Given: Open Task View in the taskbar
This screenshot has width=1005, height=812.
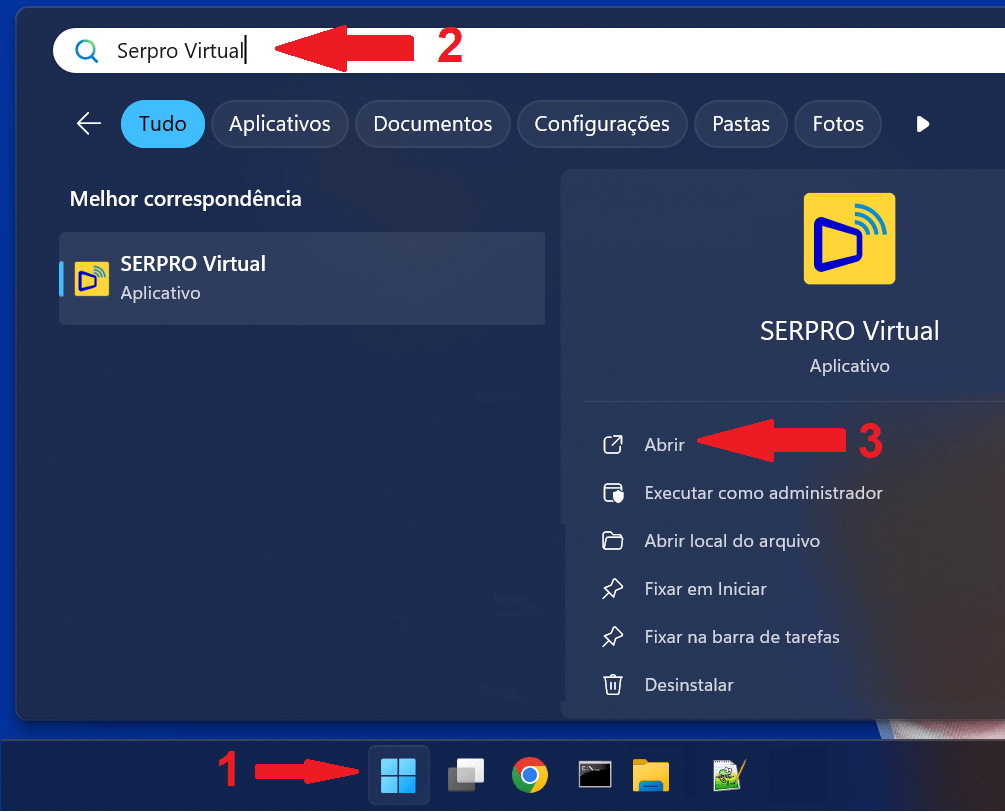Looking at the screenshot, I should [466, 775].
